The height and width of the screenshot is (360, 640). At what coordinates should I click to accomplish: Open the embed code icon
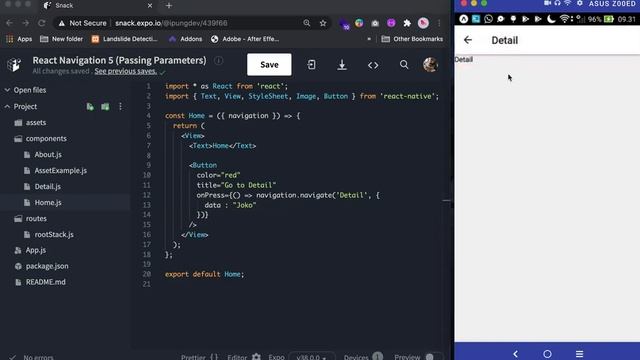pos(373,65)
